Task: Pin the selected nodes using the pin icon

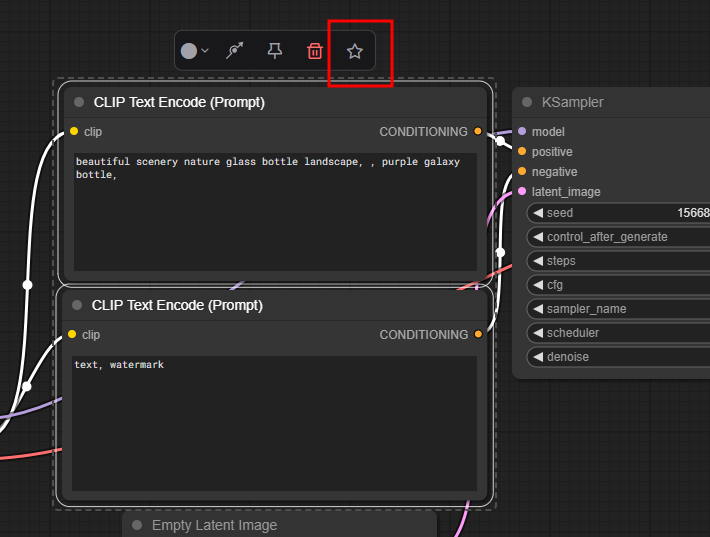Action: (x=275, y=51)
